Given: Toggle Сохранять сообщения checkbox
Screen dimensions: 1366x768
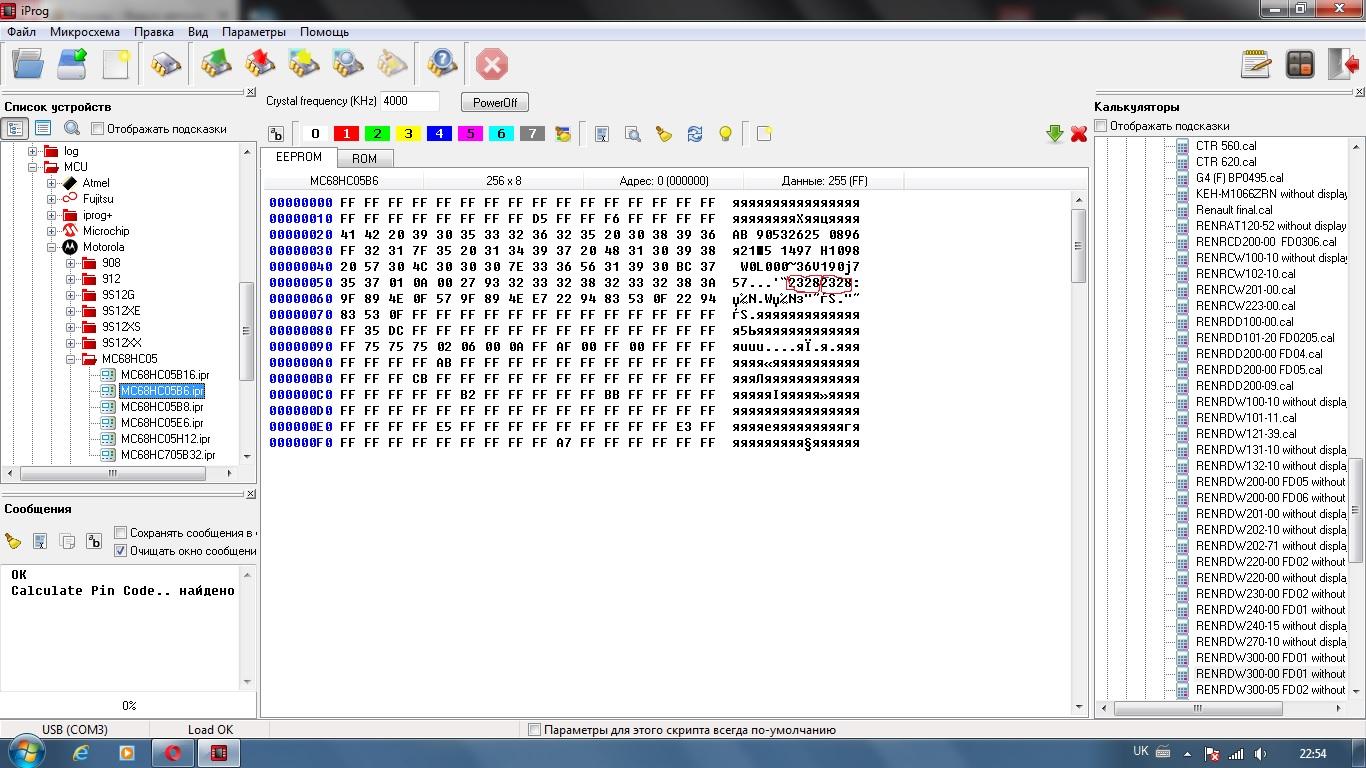Looking at the screenshot, I should click(121, 533).
